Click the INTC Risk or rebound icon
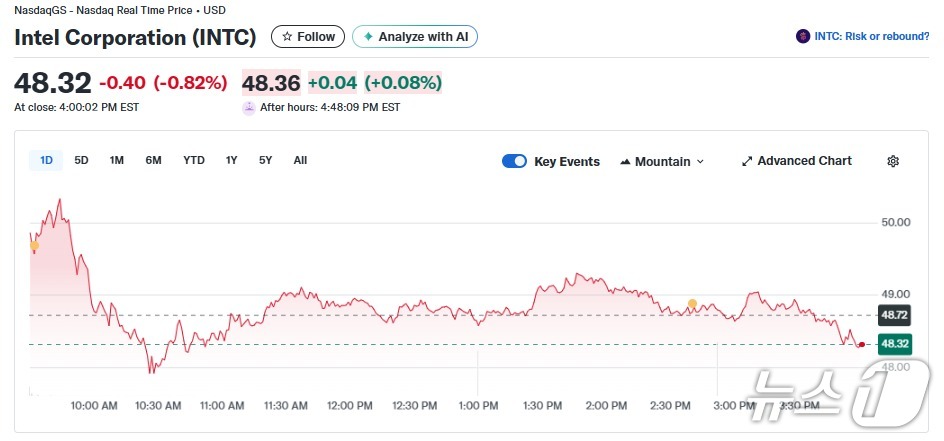Image resolution: width=944 pixels, height=441 pixels. pos(803,37)
